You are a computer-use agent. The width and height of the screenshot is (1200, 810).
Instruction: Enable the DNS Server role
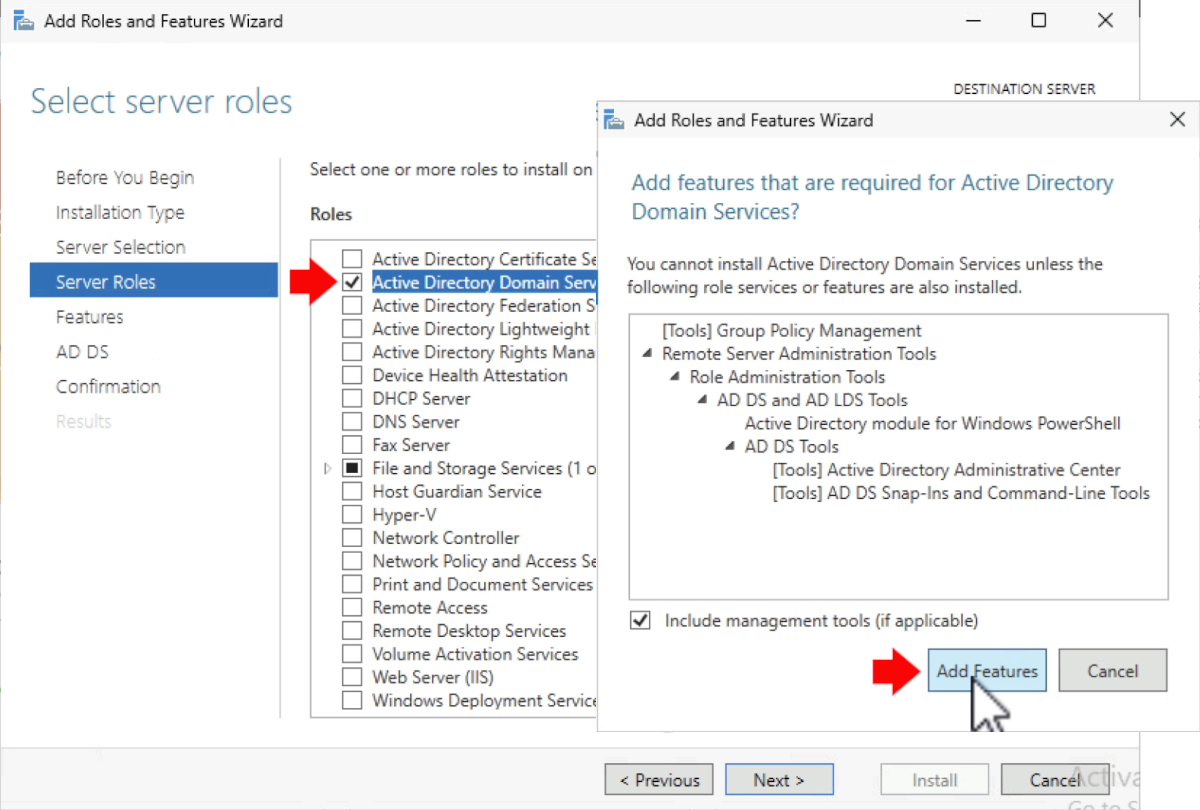coord(351,421)
